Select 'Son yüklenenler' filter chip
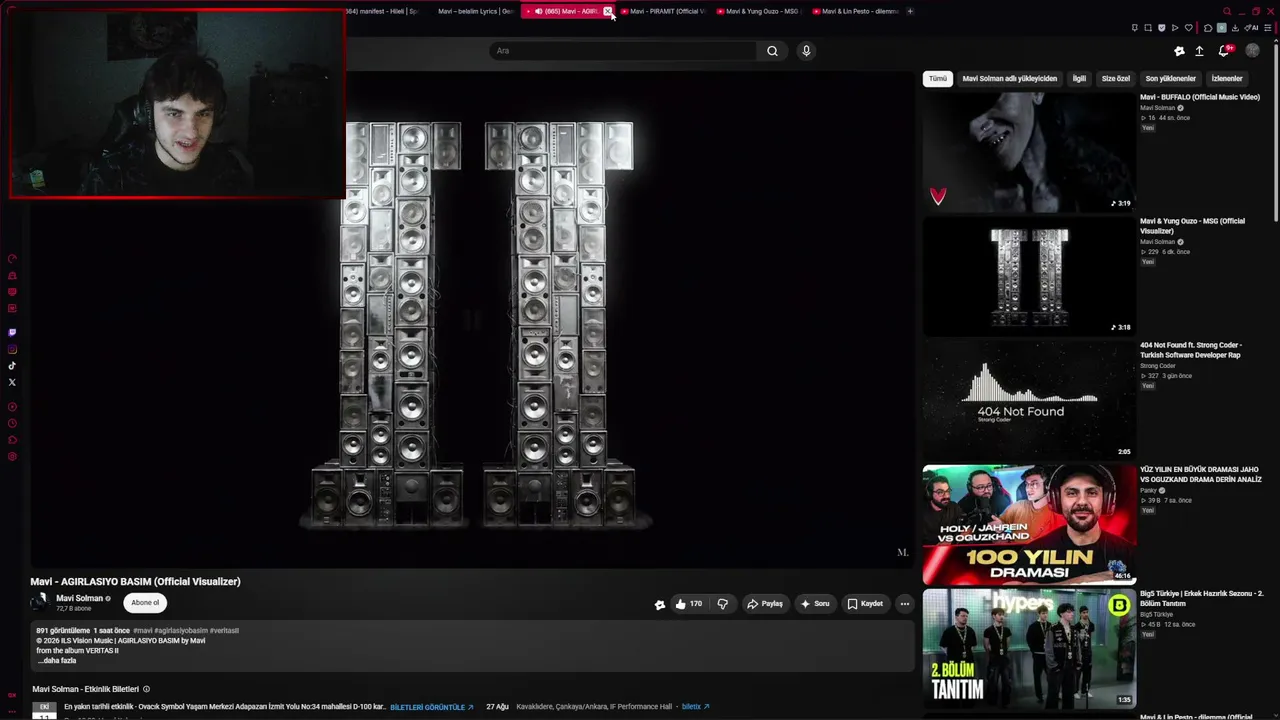Viewport: 1280px width, 720px height. coord(1170,78)
